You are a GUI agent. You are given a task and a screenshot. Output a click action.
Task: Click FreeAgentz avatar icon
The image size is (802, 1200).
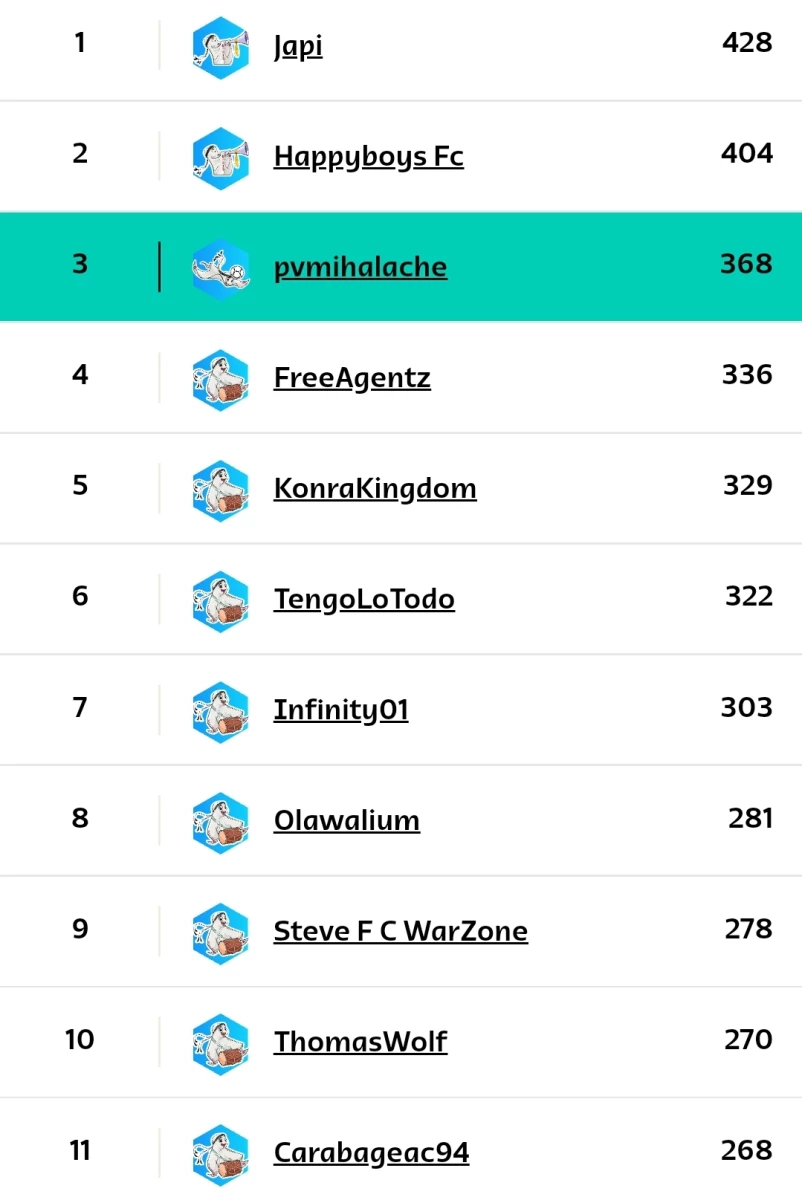click(220, 380)
